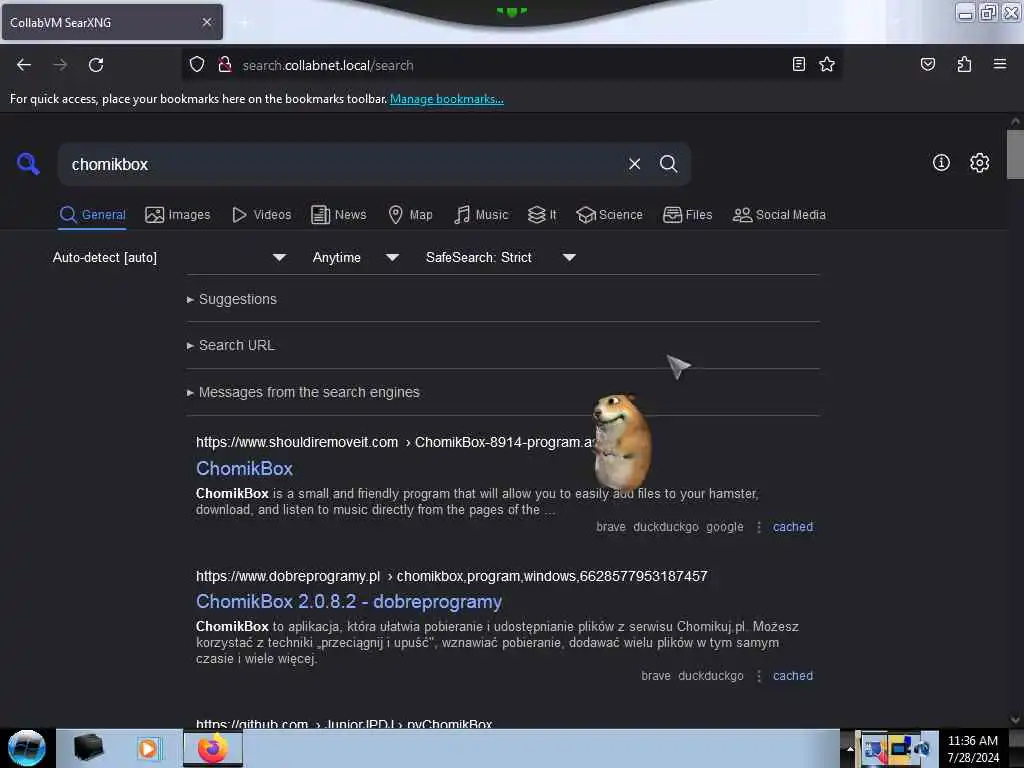Image resolution: width=1024 pixels, height=768 pixels.
Task: Reload the page with the refresh icon
Action: [x=96, y=65]
